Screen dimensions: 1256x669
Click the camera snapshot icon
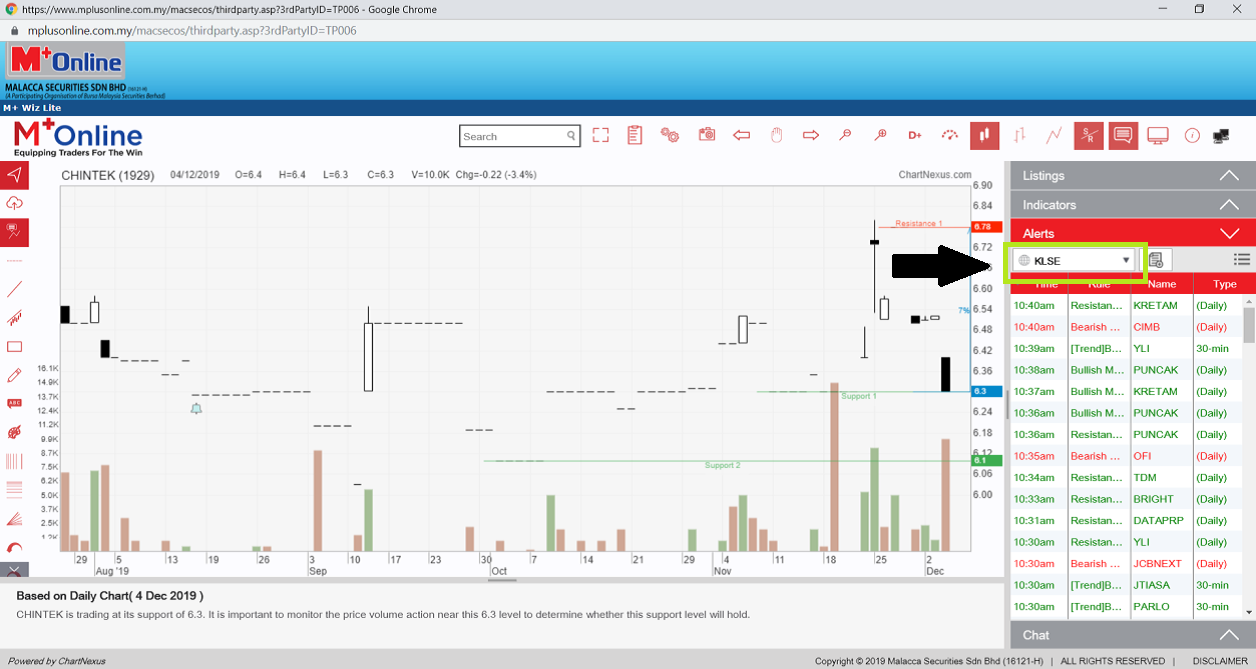pos(707,135)
